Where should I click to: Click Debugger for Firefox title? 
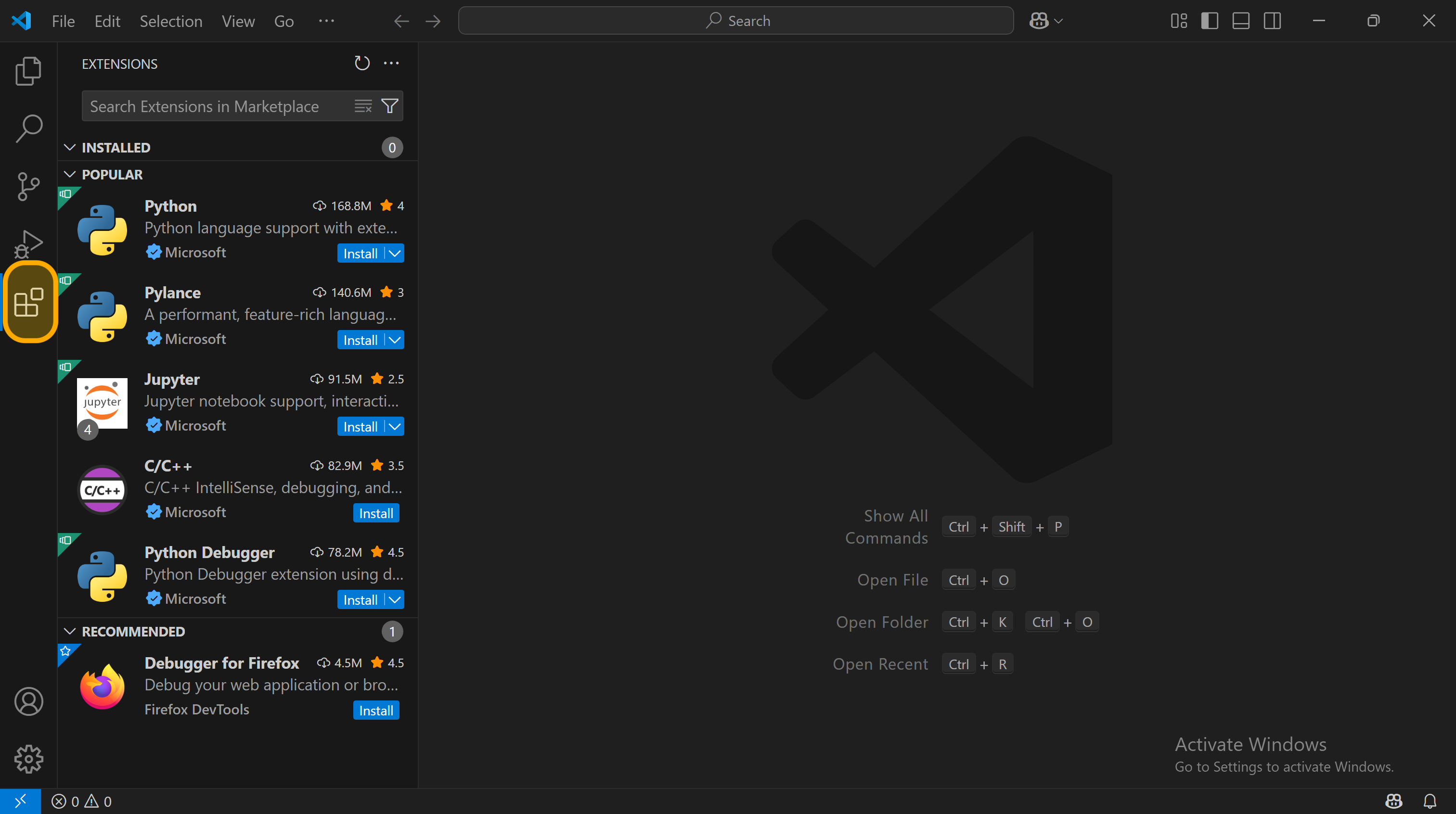(222, 663)
